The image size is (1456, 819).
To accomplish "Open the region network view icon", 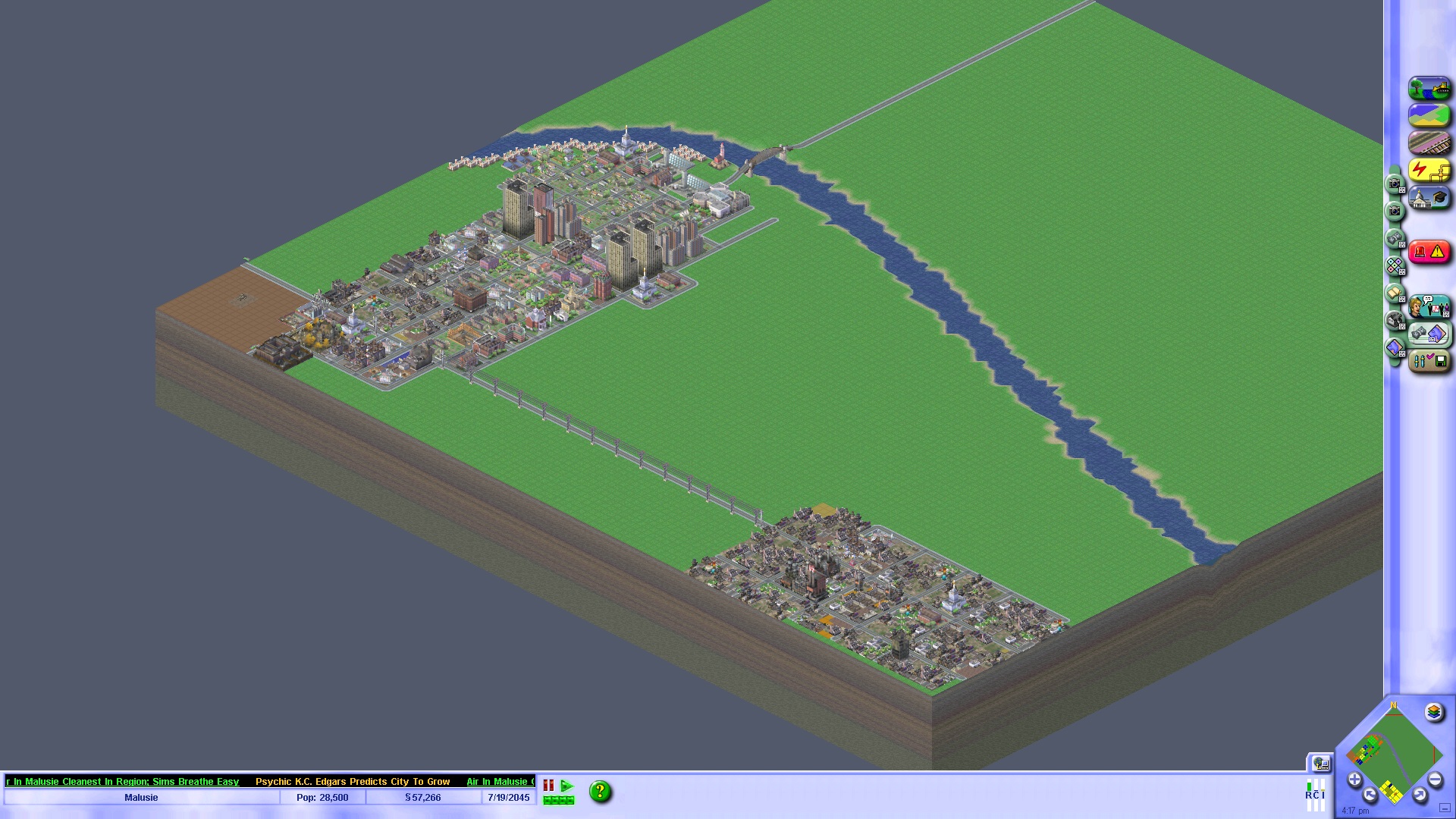I will (1320, 763).
